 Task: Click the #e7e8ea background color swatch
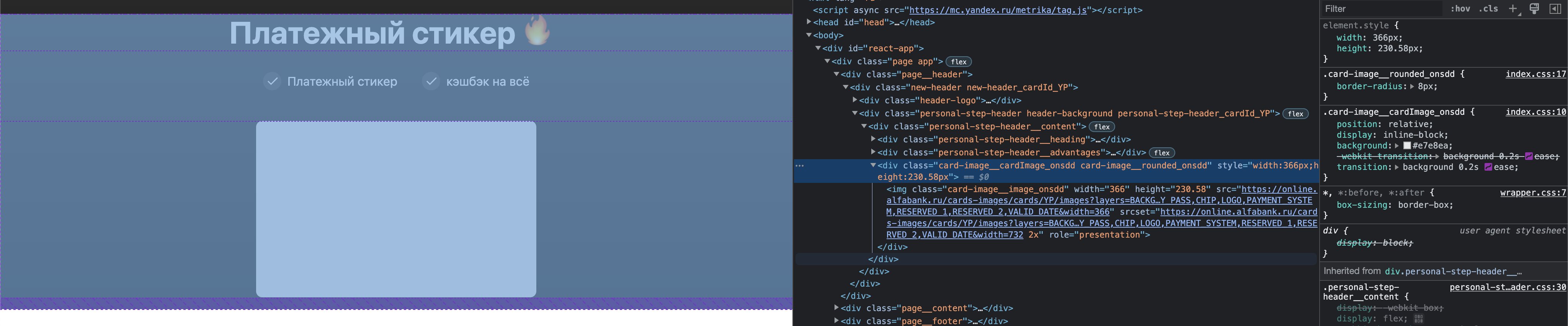[1407, 146]
